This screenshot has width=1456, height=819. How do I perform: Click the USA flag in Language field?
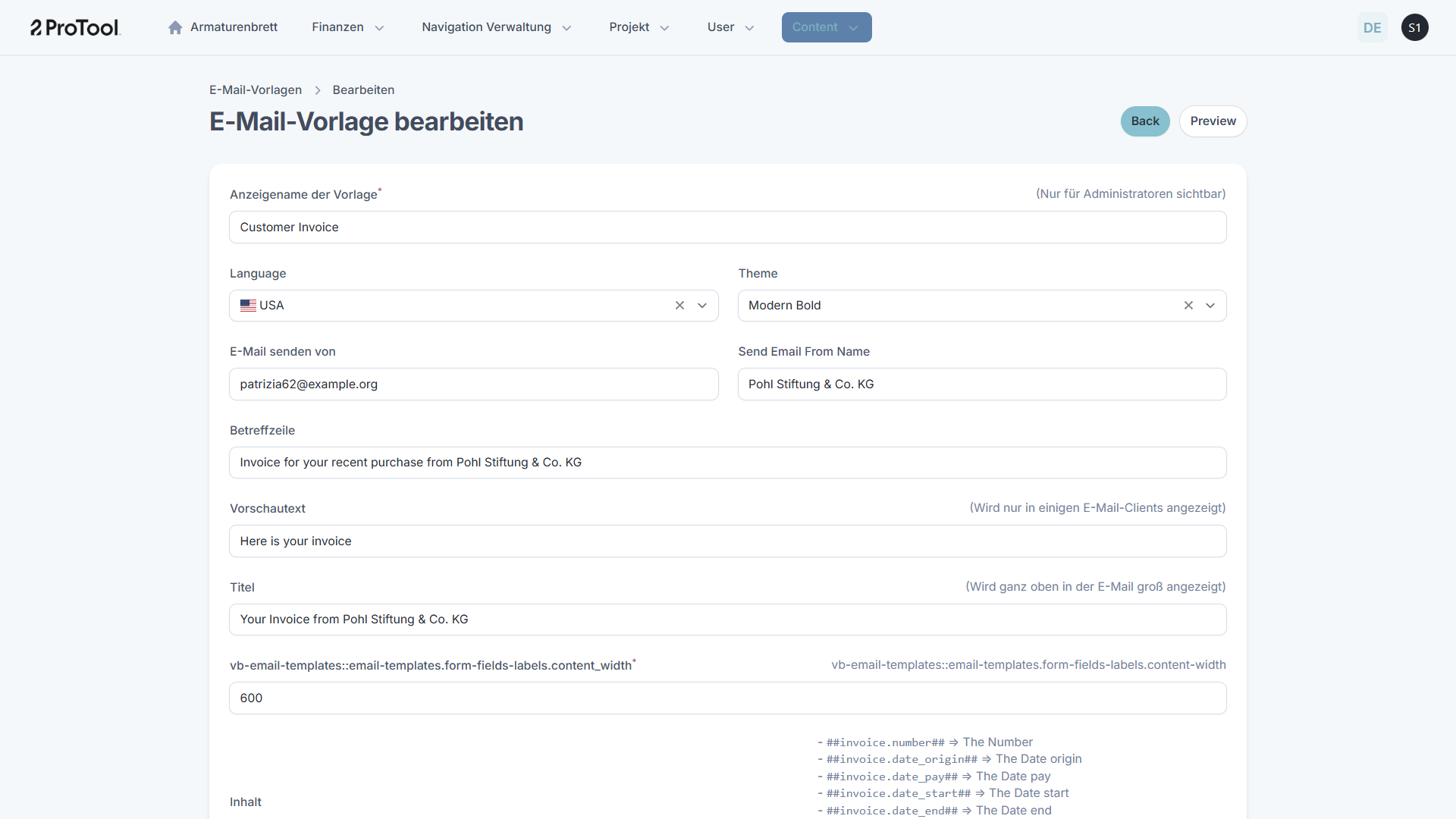pos(248,306)
